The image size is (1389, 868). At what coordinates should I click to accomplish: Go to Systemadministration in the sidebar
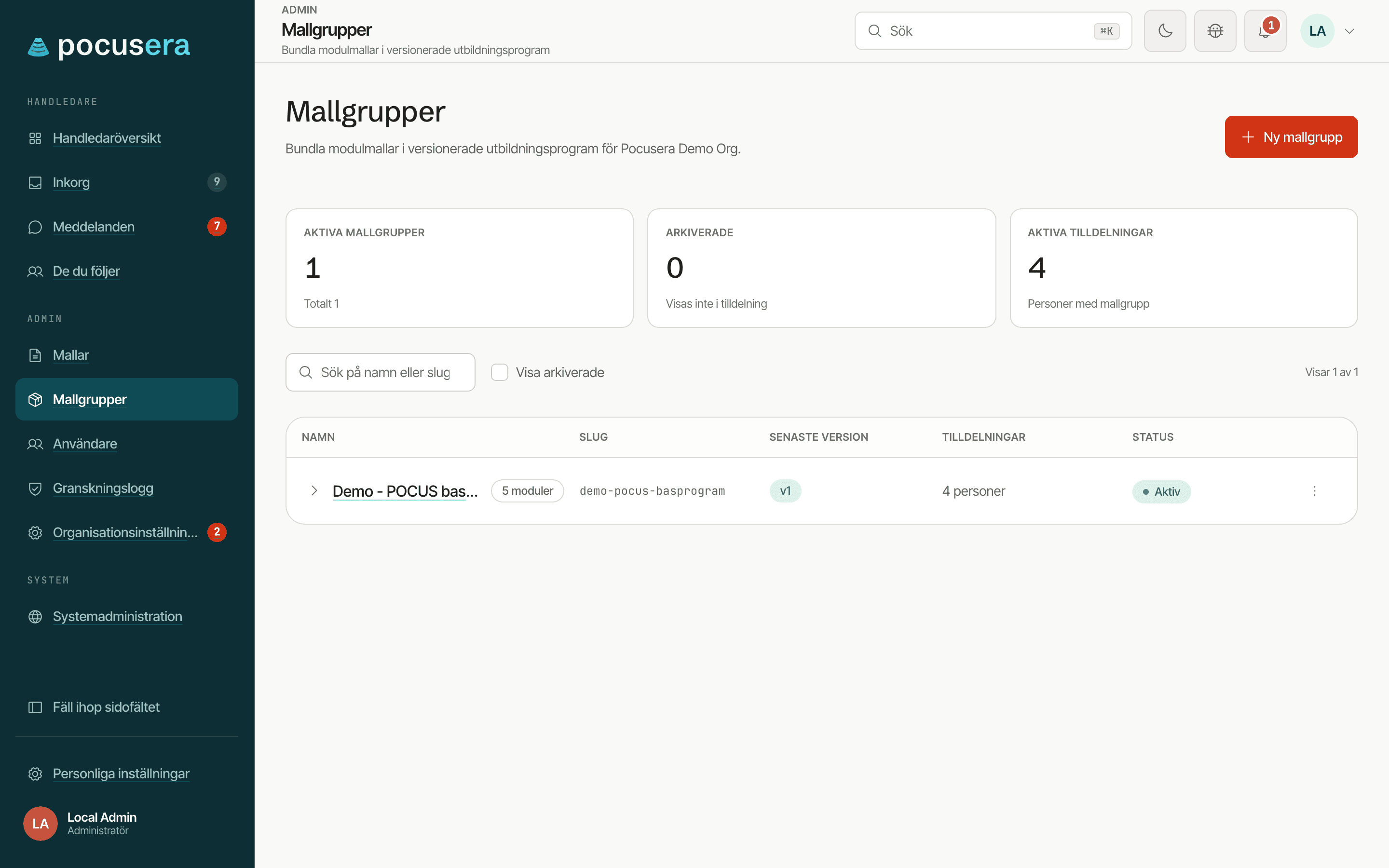[127, 616]
